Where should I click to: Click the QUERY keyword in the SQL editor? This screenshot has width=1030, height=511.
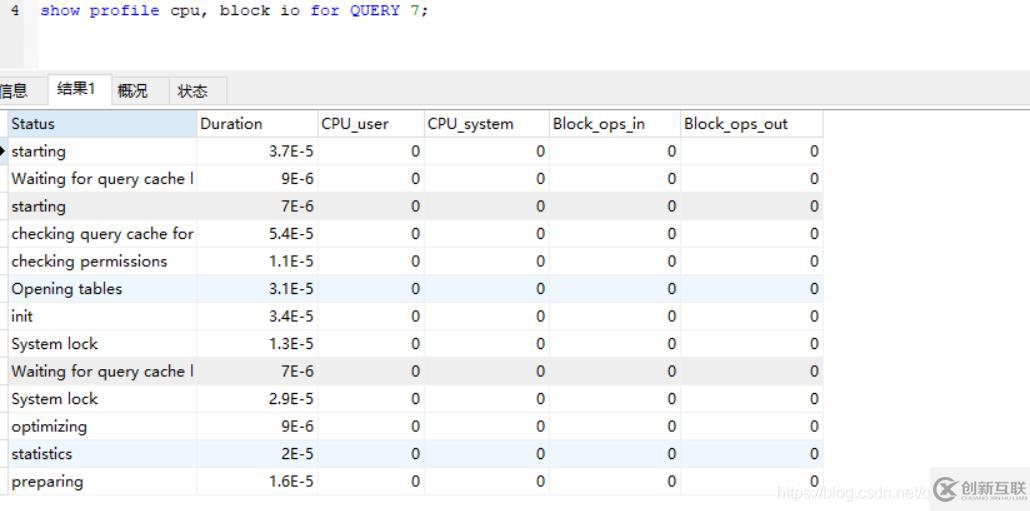click(x=374, y=11)
